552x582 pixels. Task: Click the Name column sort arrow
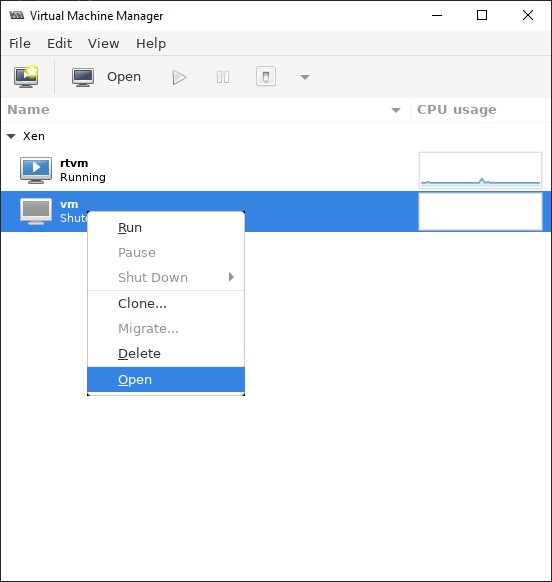pyautogui.click(x=396, y=110)
